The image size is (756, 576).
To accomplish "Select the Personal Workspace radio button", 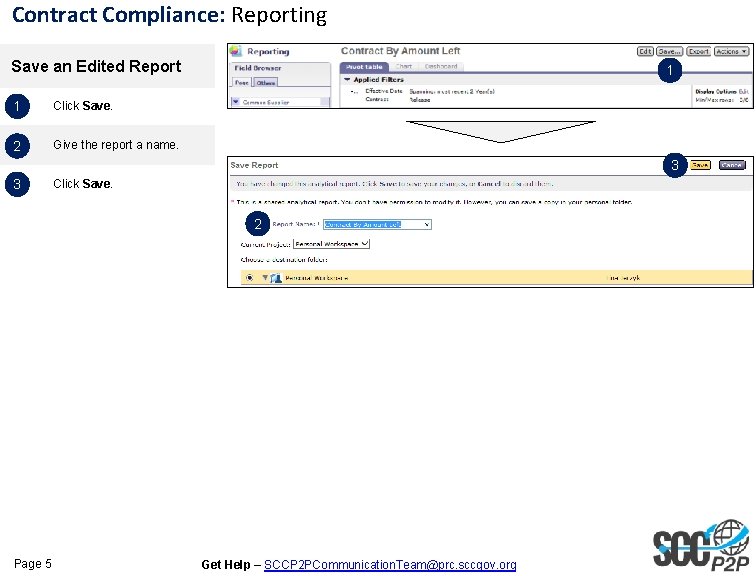I will tap(249, 278).
